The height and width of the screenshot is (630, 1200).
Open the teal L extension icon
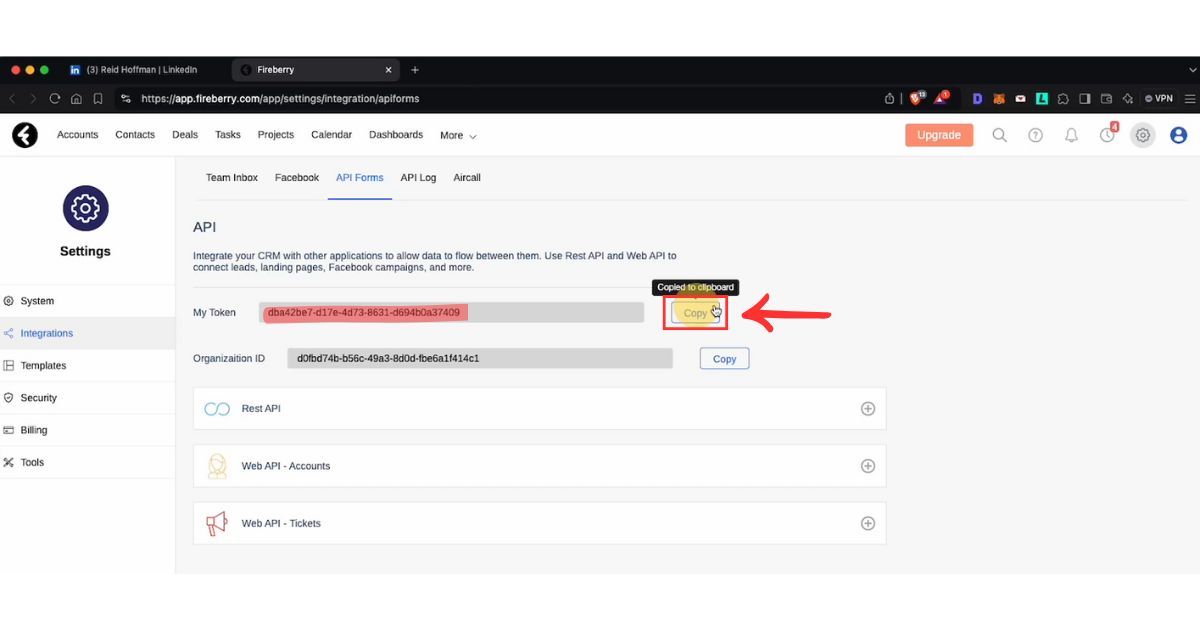pos(1041,99)
